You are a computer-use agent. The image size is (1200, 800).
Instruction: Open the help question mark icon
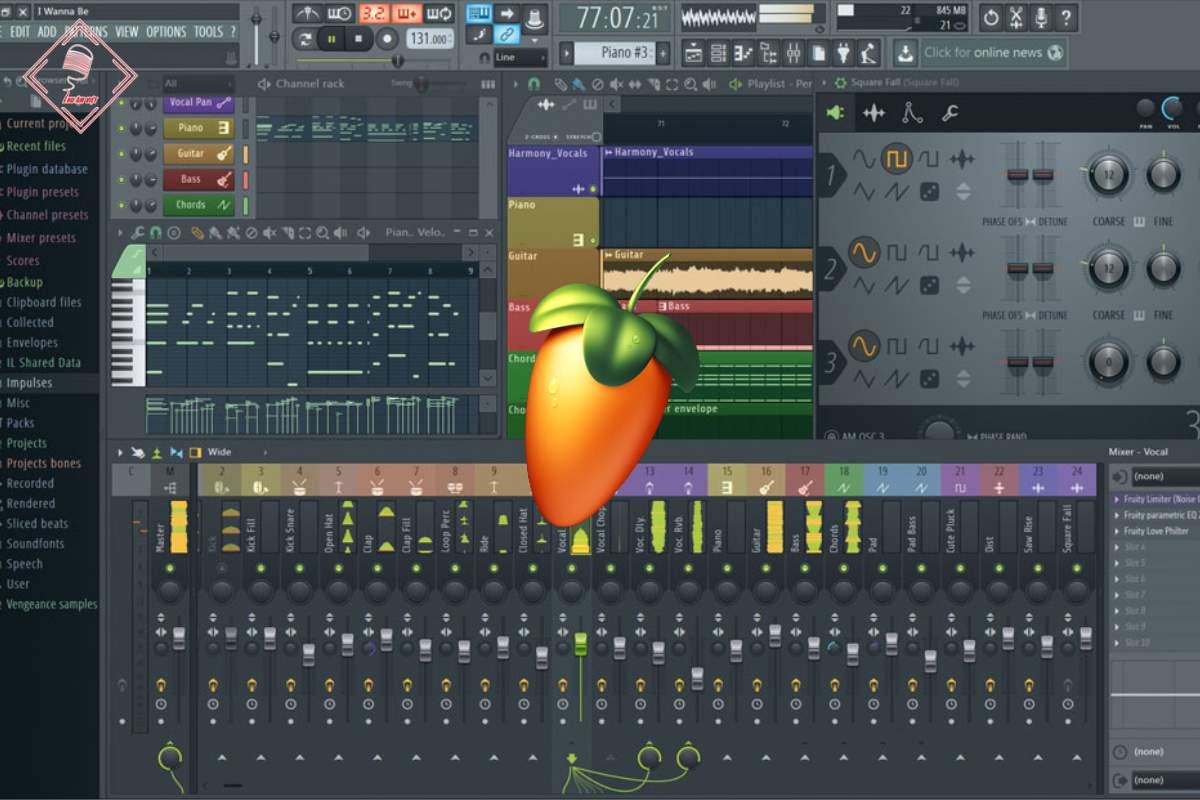pyautogui.click(x=1066, y=17)
